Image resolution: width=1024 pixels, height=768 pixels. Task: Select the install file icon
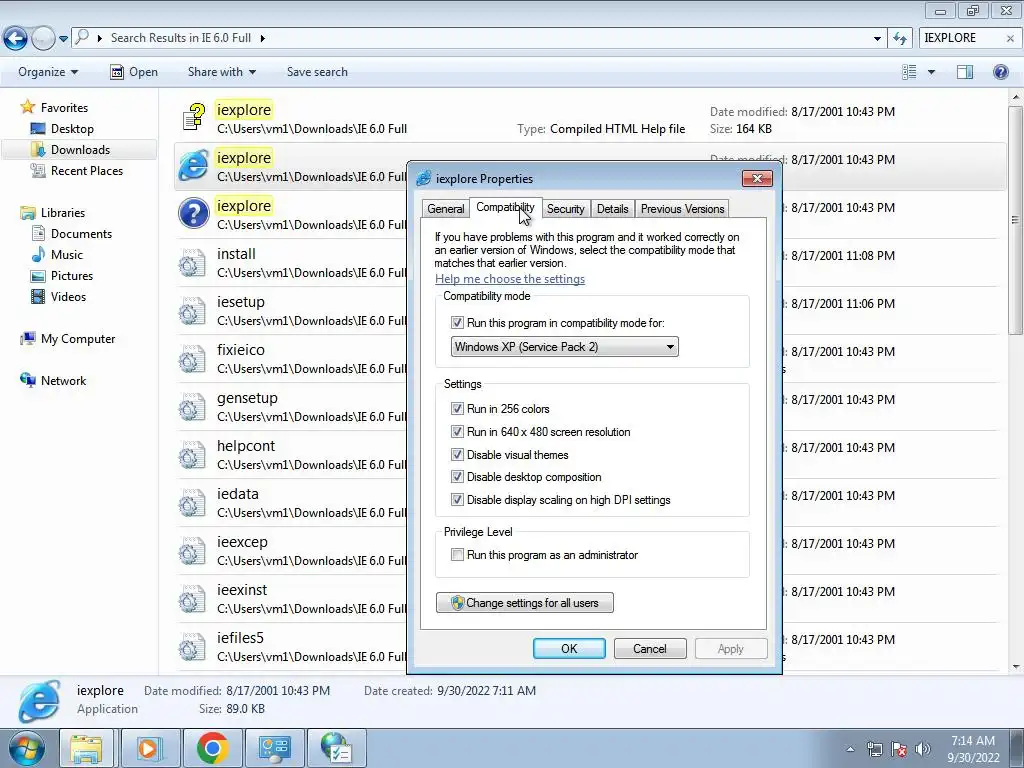[192, 263]
